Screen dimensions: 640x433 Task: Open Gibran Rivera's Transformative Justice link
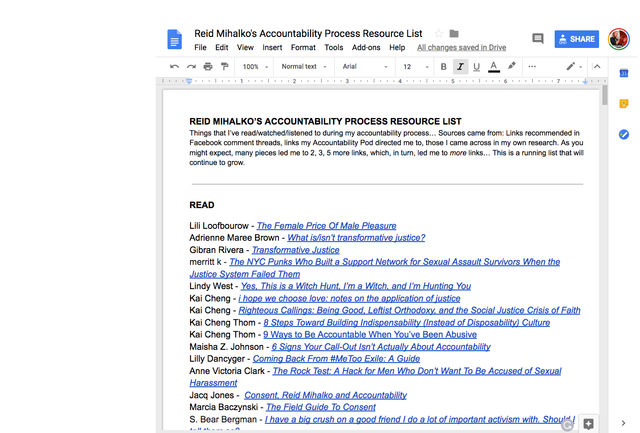[x=296, y=250]
